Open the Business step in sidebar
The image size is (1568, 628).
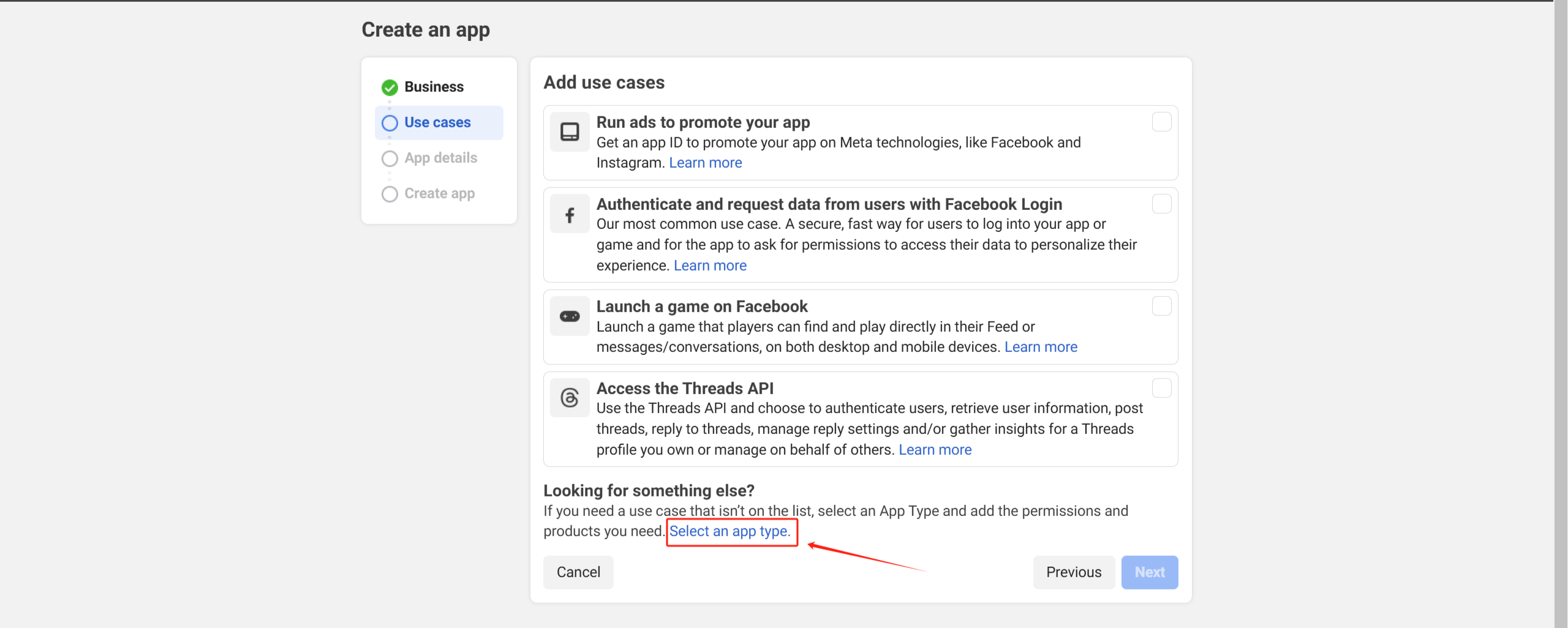point(434,87)
